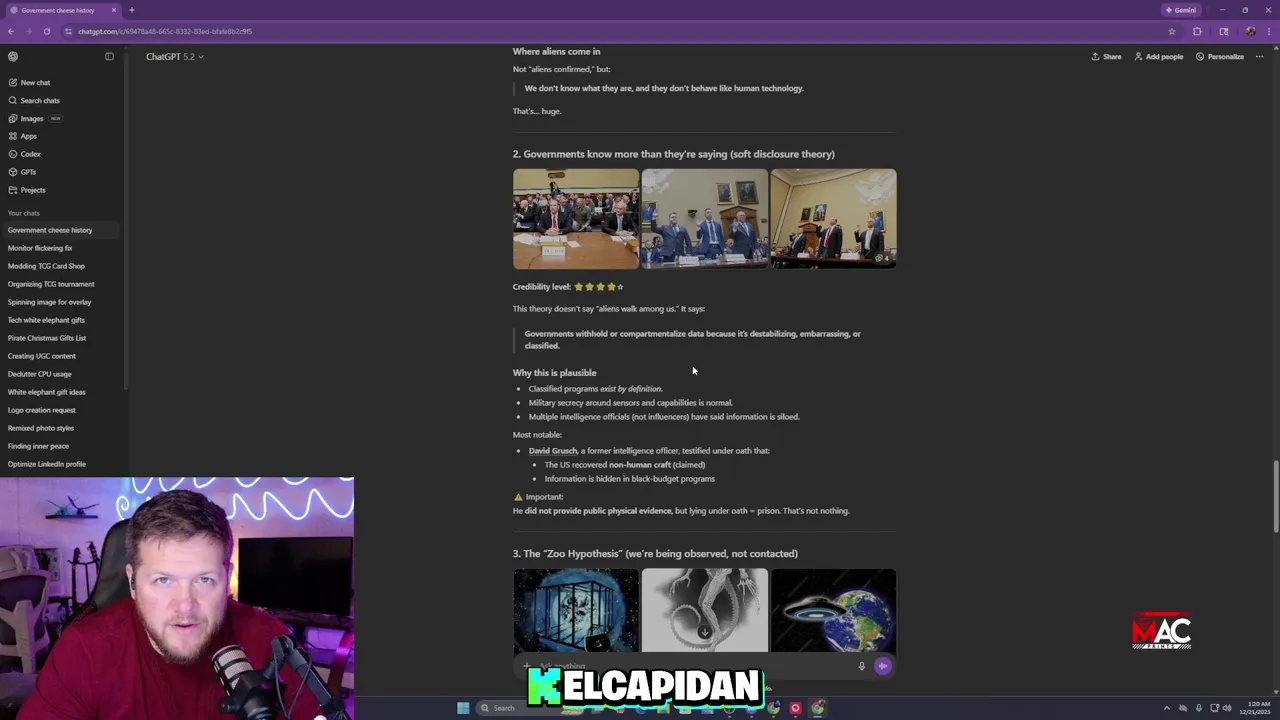Open Organizing TCG tournament chat

click(51, 284)
